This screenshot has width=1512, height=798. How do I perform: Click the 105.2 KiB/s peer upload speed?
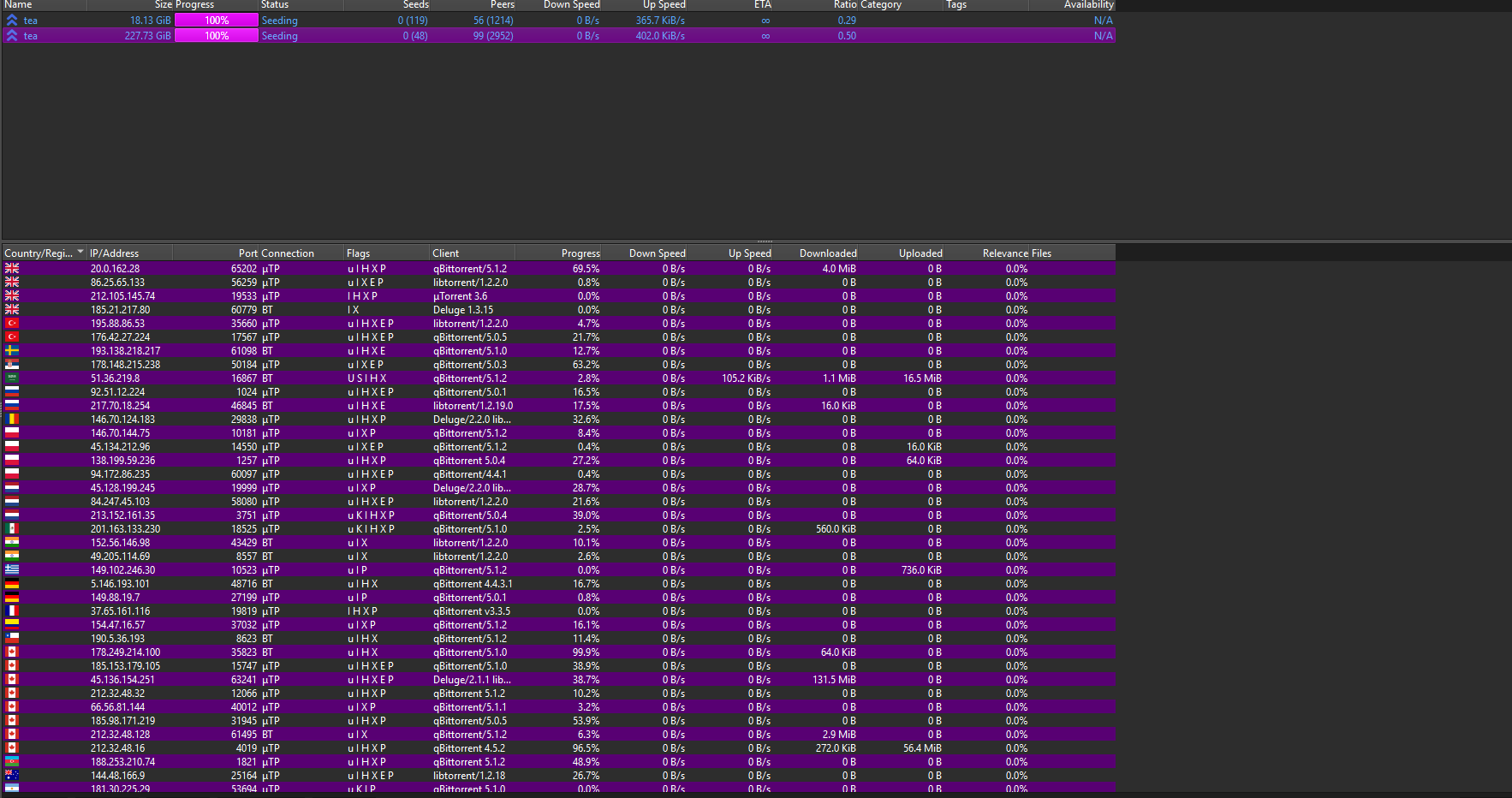coord(746,378)
